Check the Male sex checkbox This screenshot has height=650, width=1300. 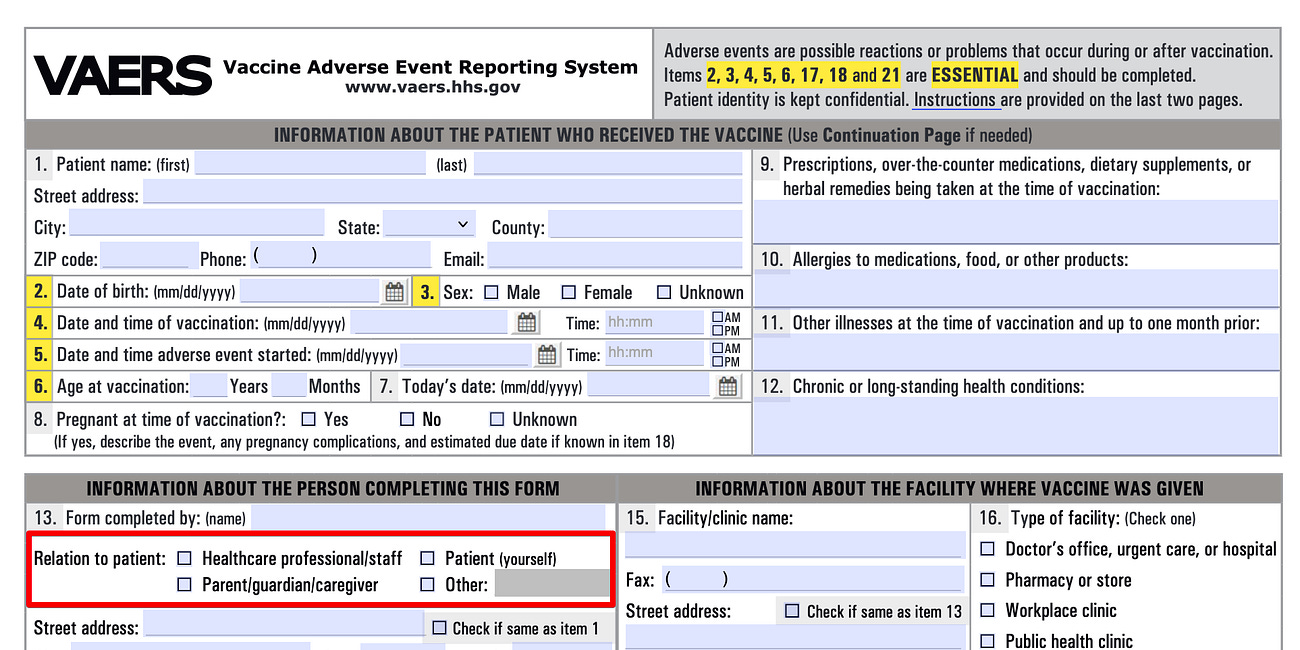(491, 292)
